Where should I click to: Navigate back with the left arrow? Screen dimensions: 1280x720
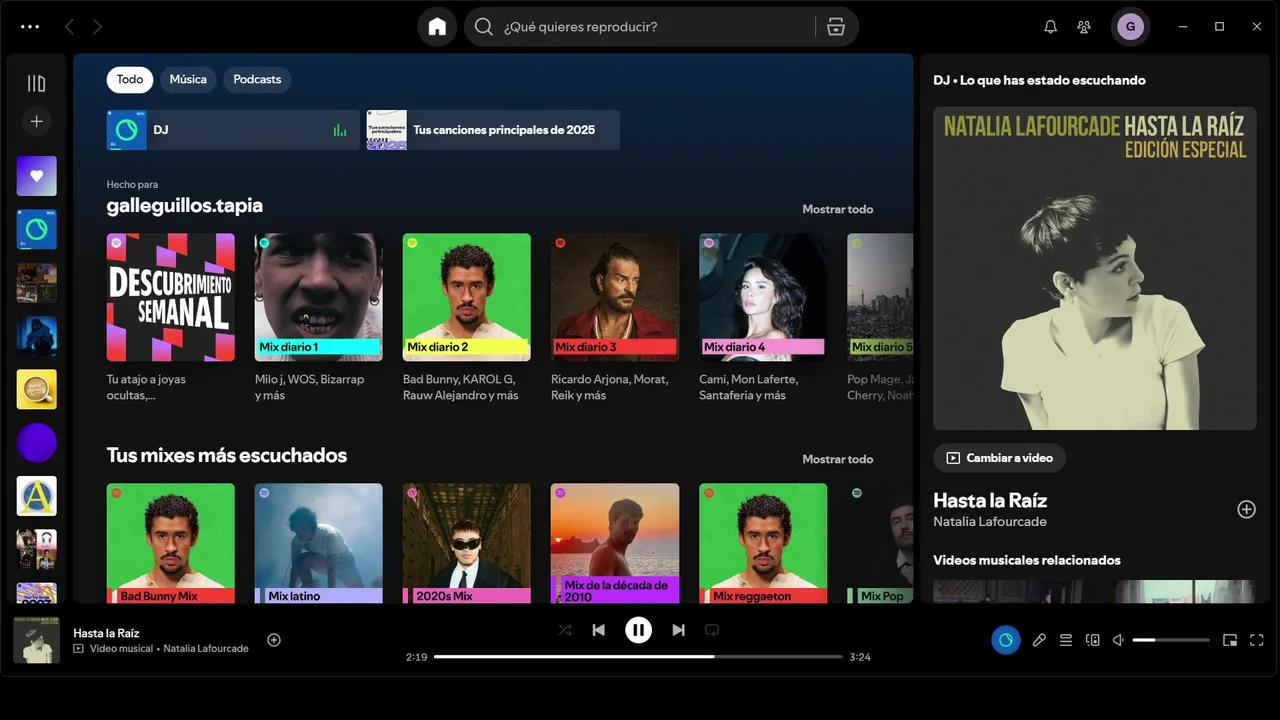69,27
